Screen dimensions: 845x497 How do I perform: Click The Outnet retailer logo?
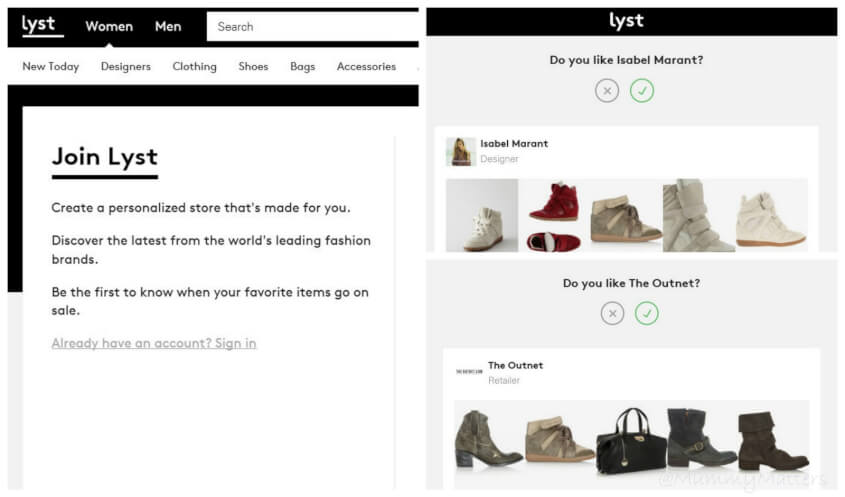coord(469,371)
